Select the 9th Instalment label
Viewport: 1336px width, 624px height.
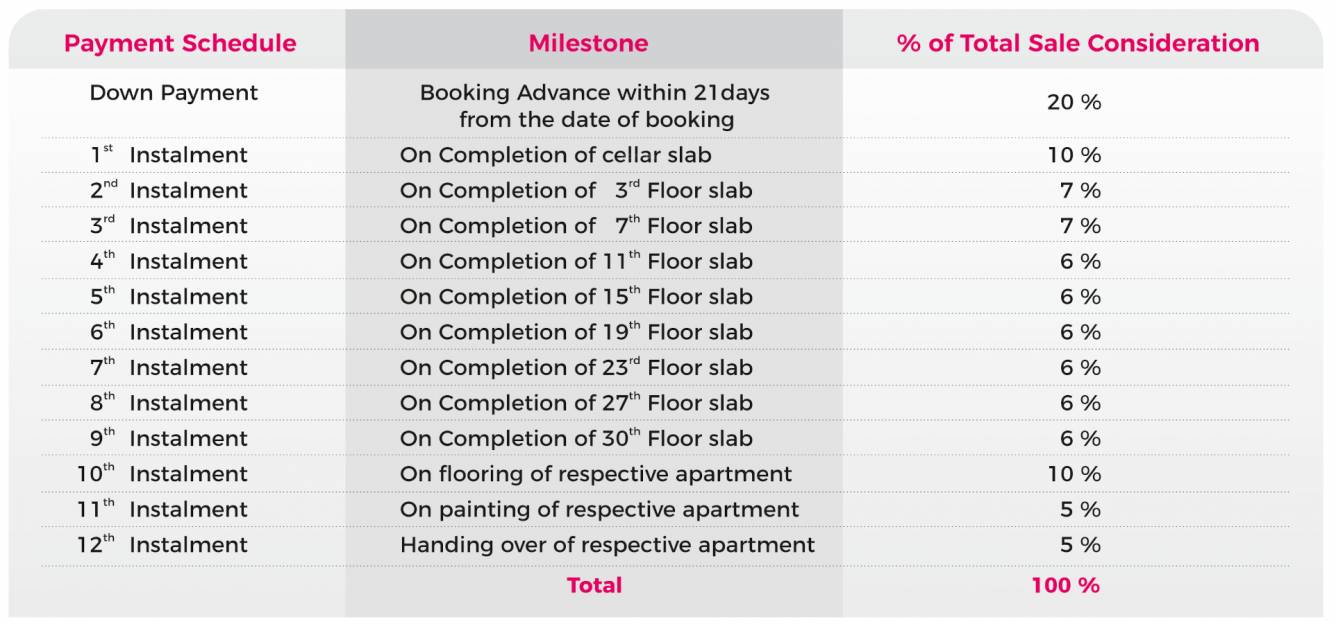tap(169, 438)
